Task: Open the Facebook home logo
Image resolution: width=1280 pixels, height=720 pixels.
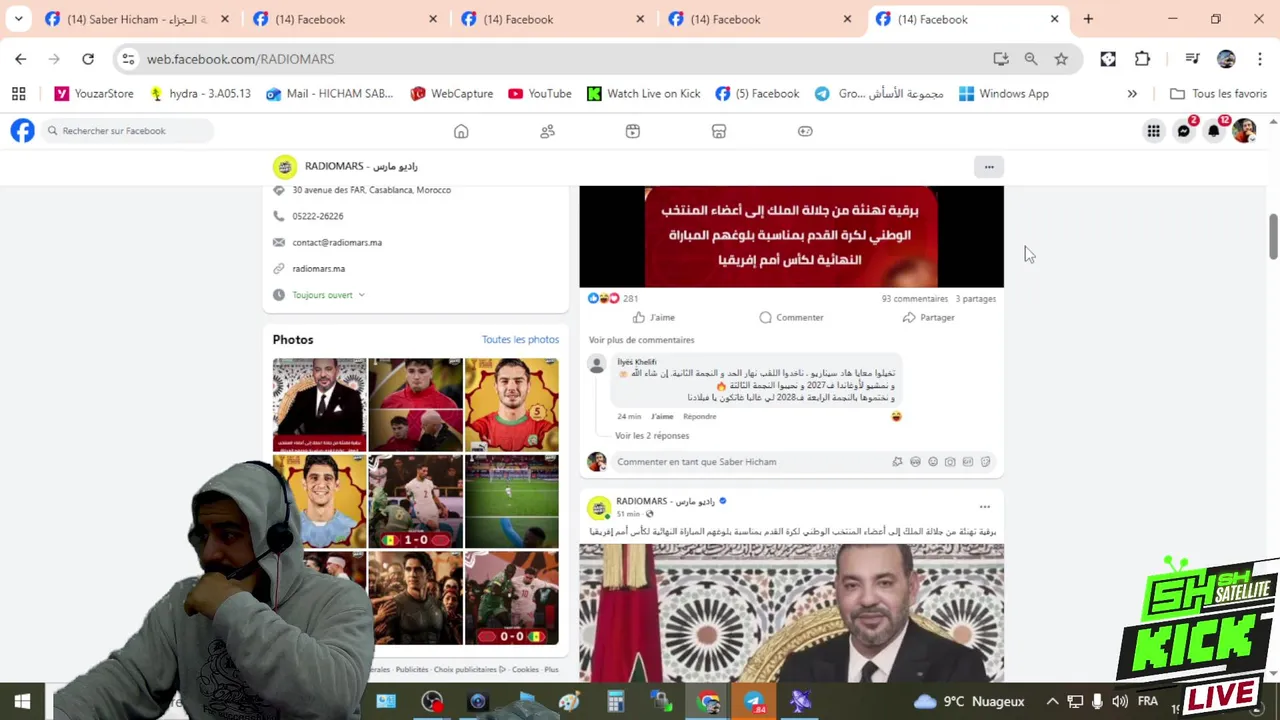Action: pos(22,131)
